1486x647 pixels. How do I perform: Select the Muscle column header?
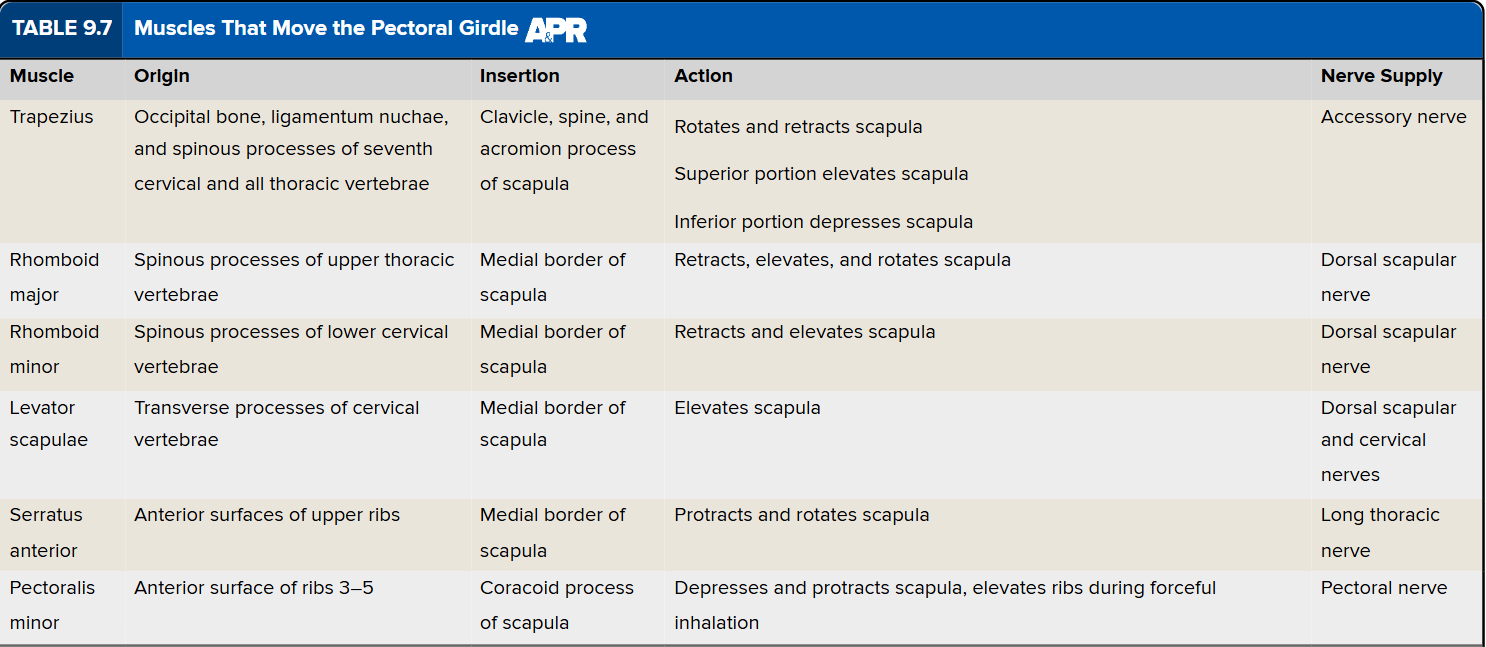(x=42, y=76)
